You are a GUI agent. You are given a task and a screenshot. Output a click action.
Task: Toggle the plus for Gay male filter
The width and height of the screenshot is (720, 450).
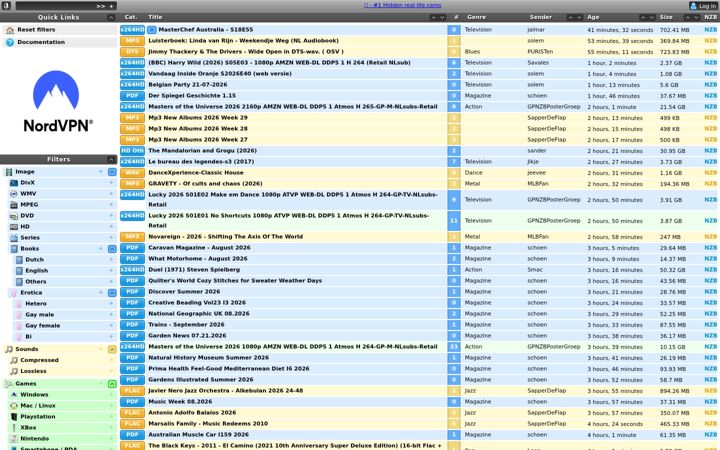point(111,315)
